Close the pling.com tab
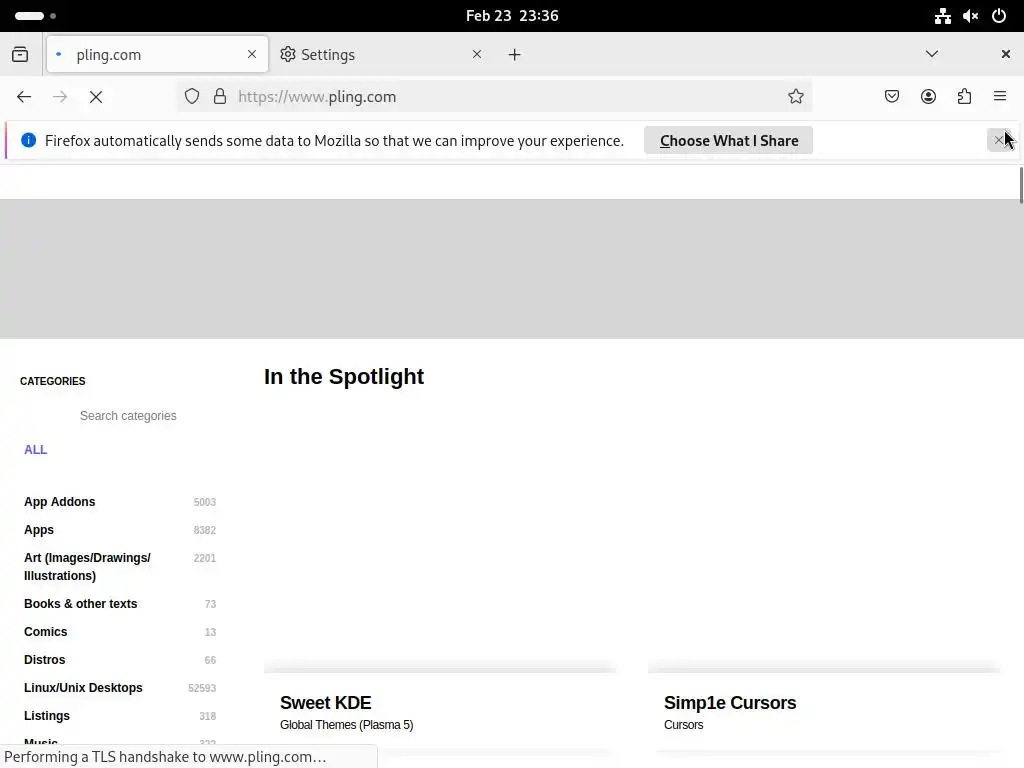The height and width of the screenshot is (768, 1024). pyautogui.click(x=252, y=54)
